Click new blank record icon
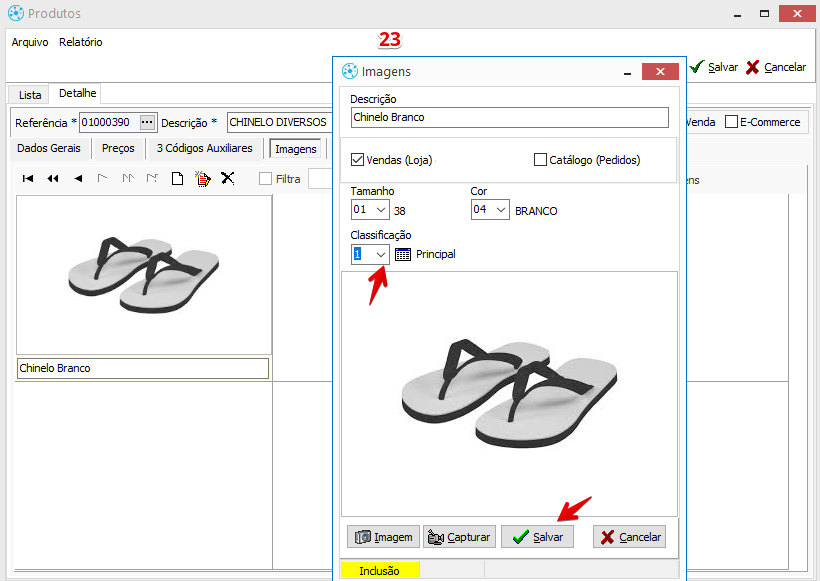This screenshot has width=820, height=581. [x=177, y=179]
